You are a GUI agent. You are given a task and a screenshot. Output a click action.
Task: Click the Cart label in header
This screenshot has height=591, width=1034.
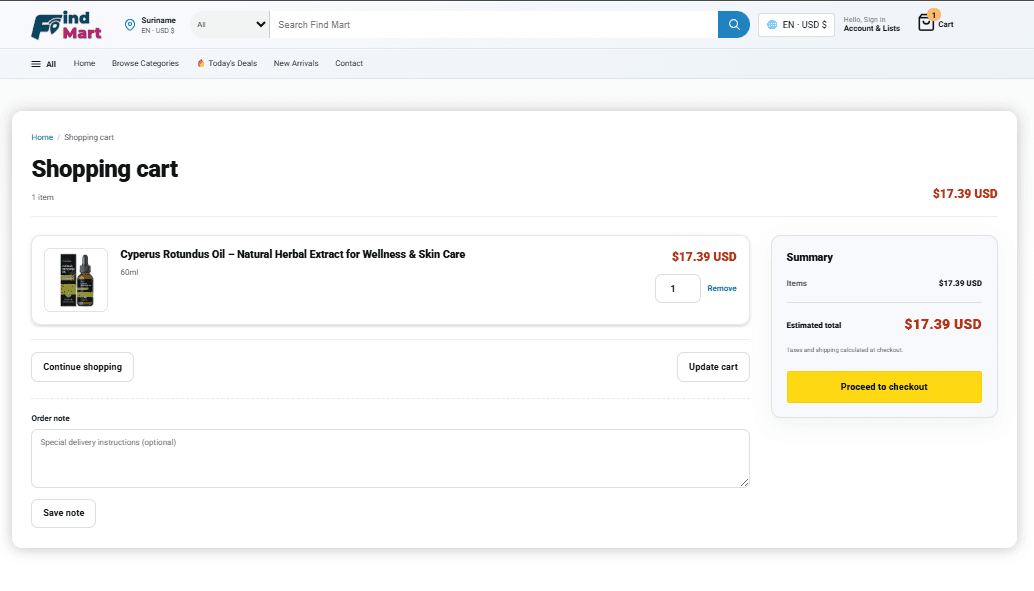point(946,24)
